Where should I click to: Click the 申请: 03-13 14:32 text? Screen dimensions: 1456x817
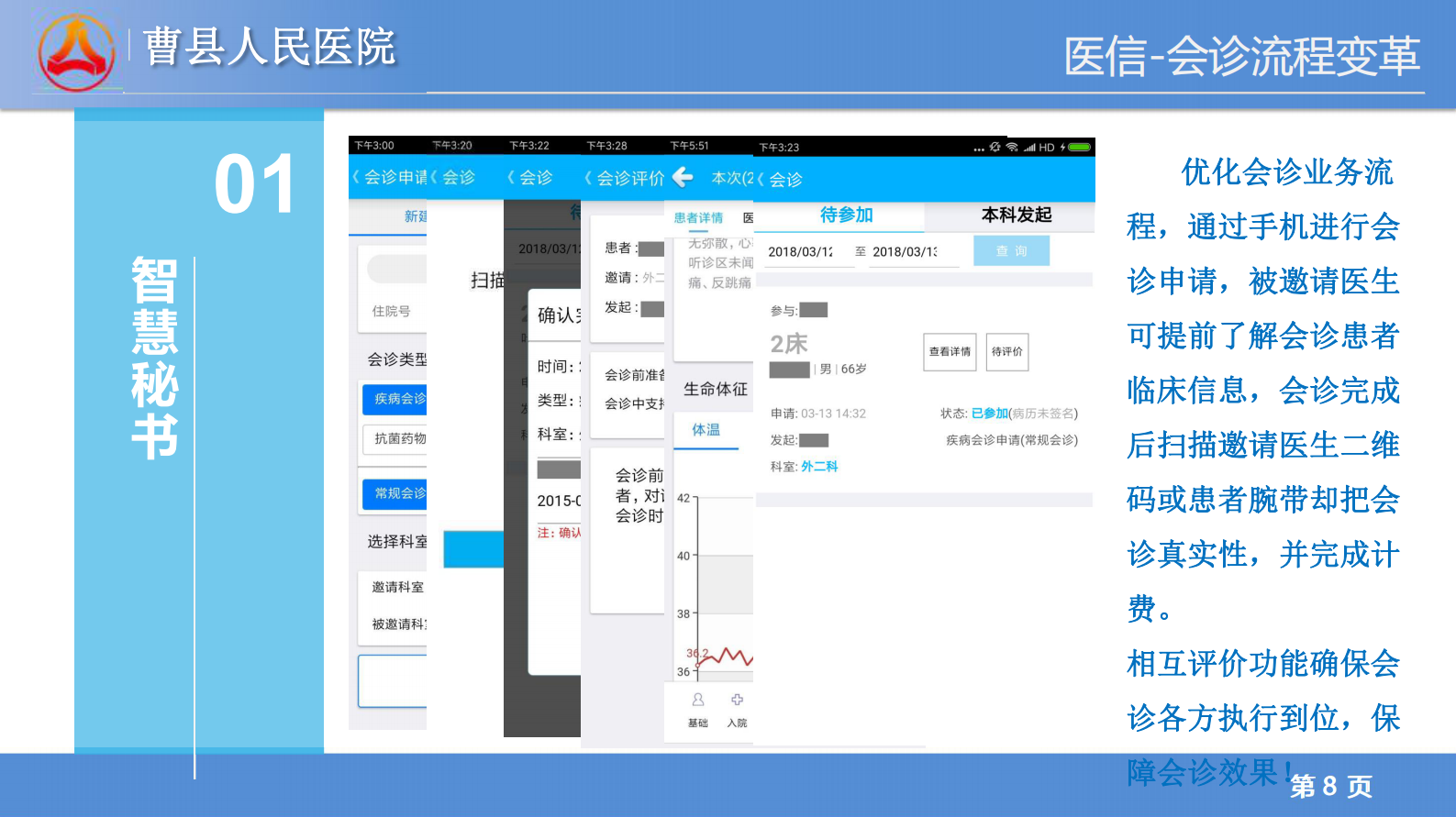pyautogui.click(x=818, y=414)
